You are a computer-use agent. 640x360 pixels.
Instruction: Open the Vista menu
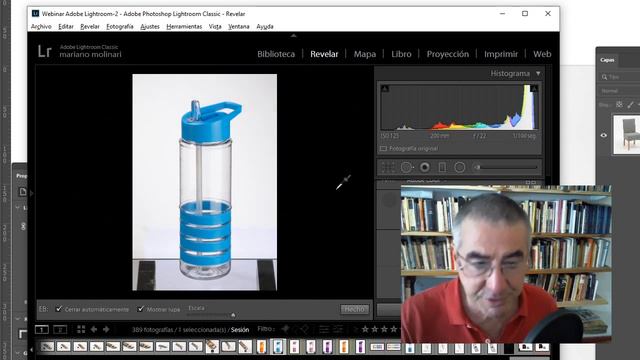pos(215,27)
